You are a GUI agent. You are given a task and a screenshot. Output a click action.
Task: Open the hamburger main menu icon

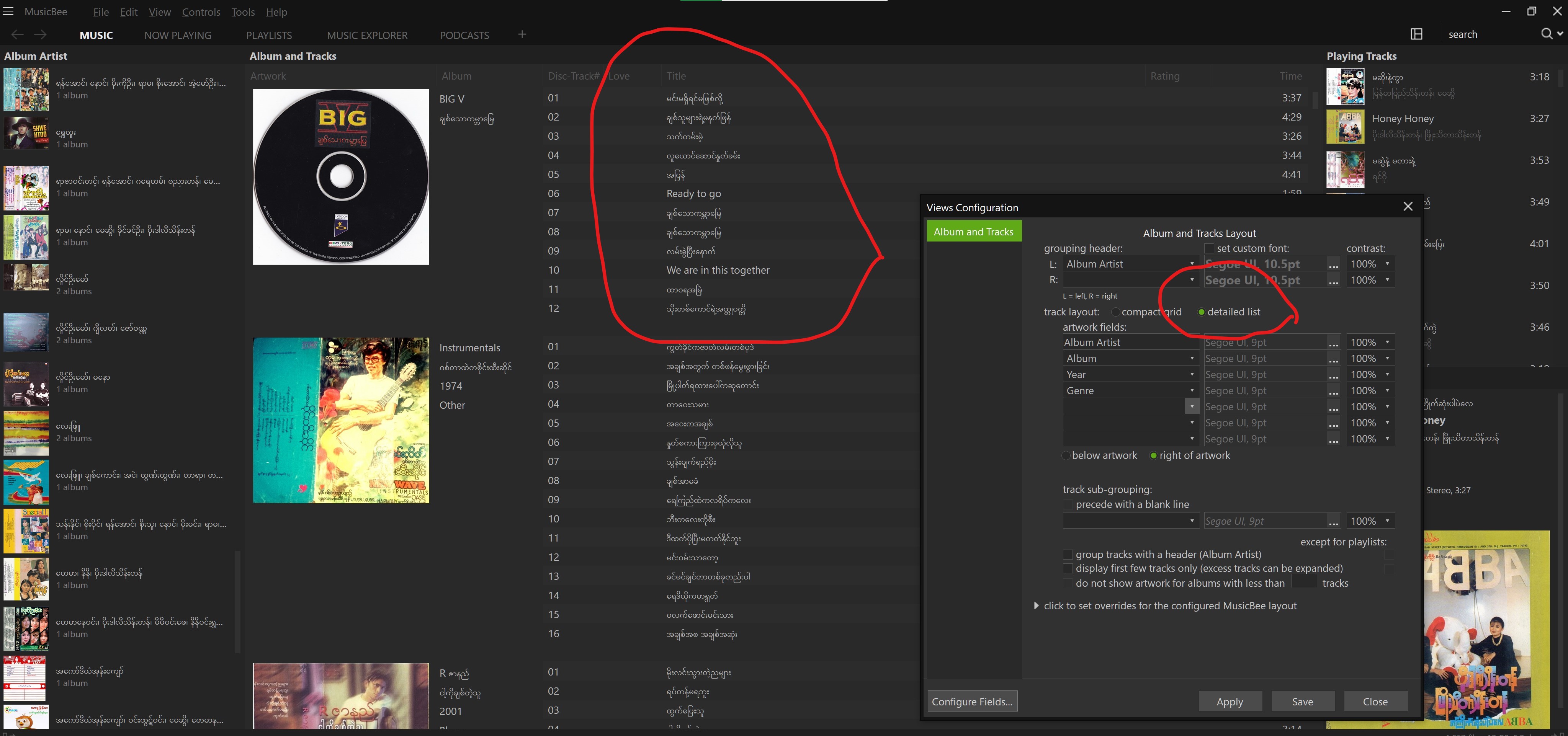coord(8,11)
